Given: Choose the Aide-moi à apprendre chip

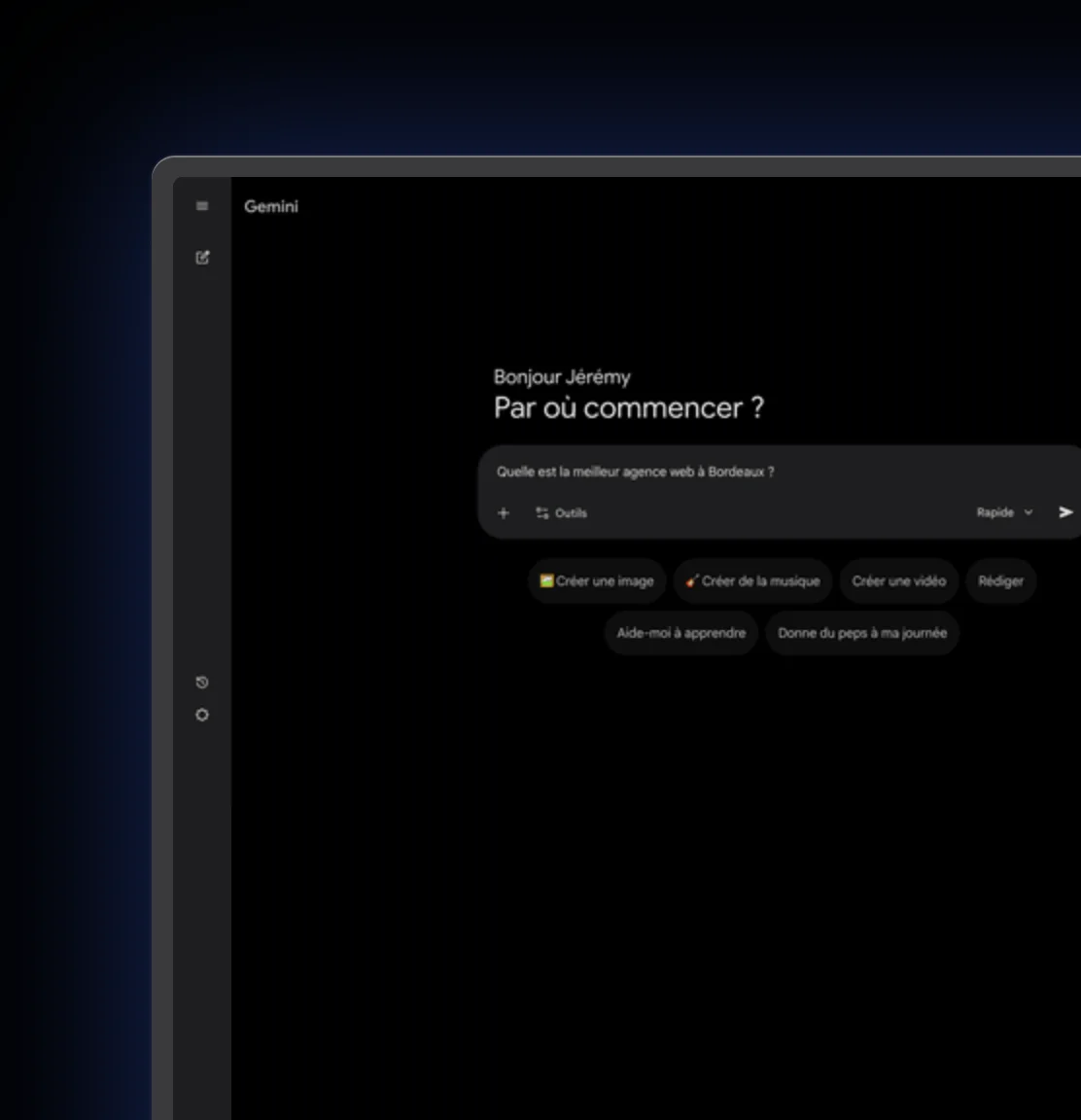Looking at the screenshot, I should (681, 633).
